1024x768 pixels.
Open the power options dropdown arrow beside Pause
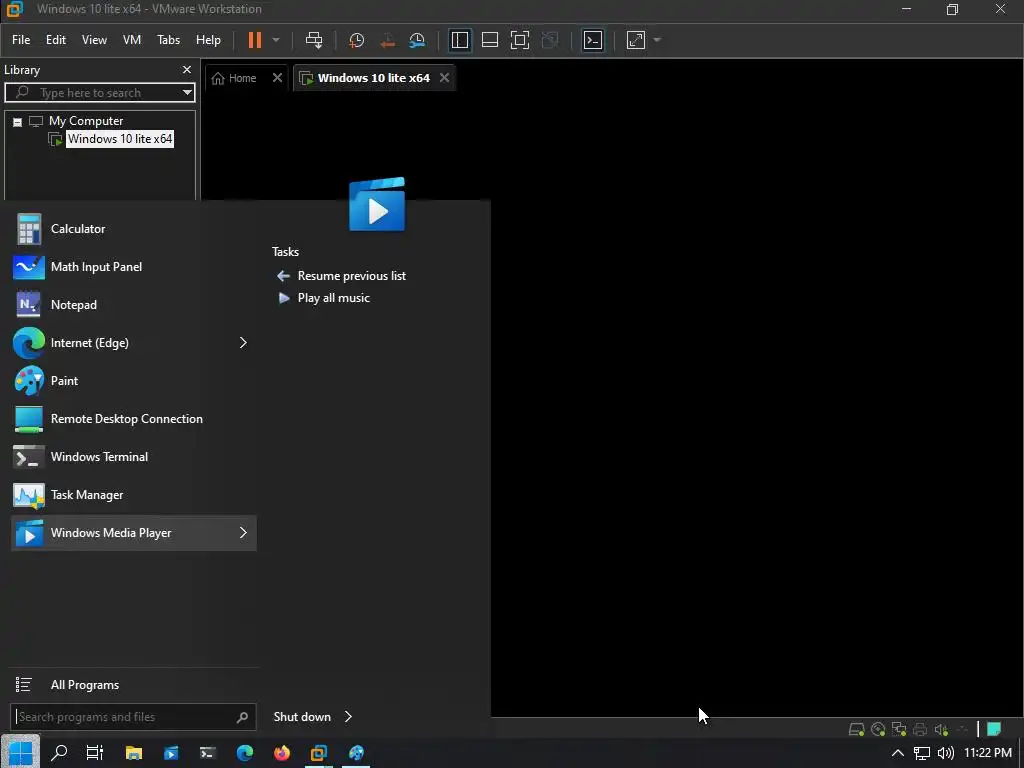click(276, 40)
